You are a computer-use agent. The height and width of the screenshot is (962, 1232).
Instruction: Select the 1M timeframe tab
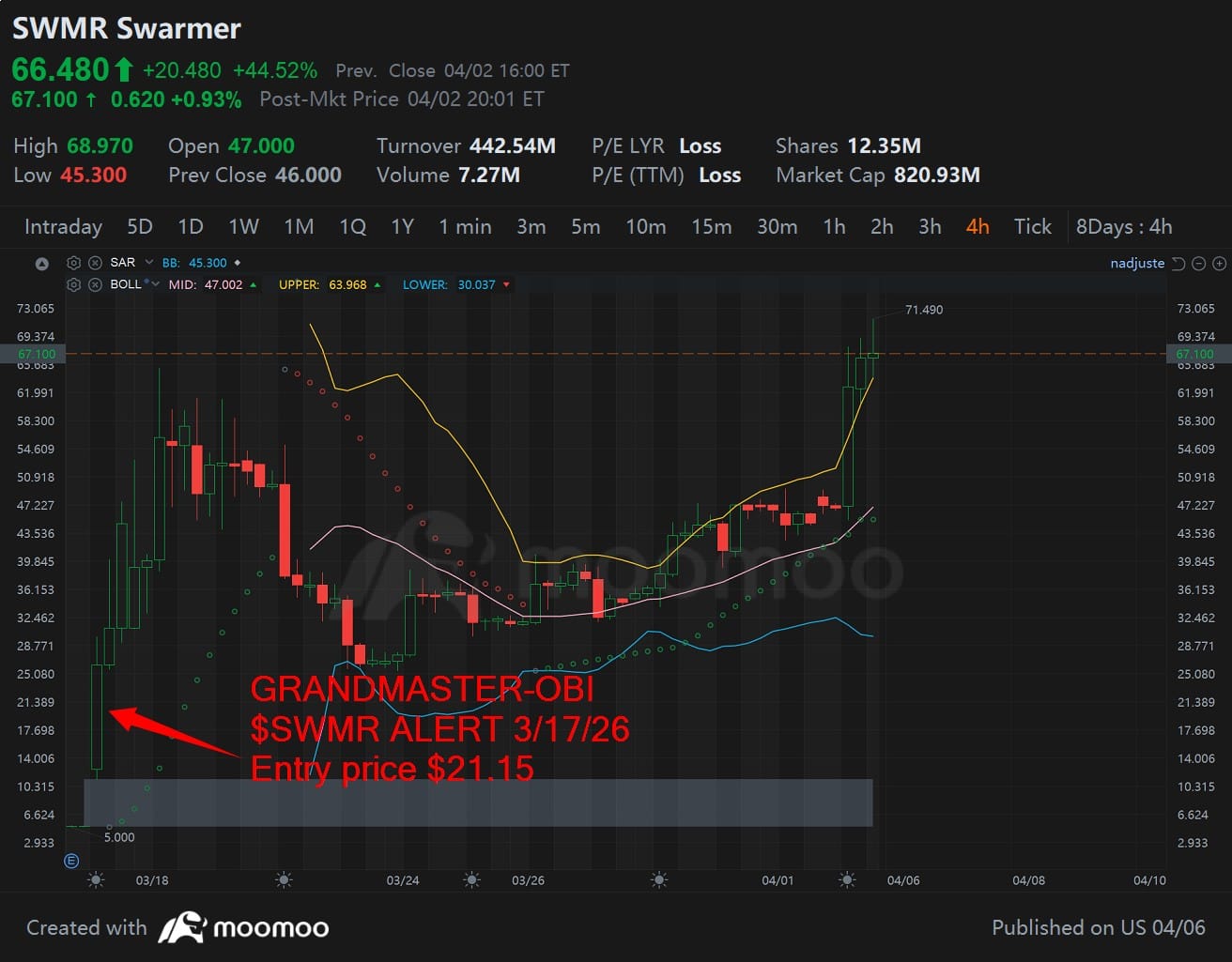pos(299,227)
